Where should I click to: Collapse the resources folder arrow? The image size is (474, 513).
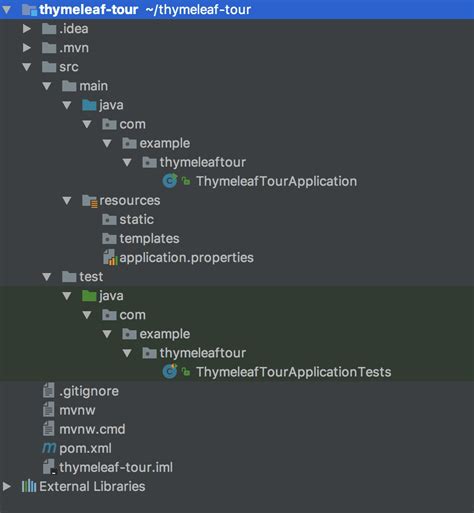tap(67, 201)
